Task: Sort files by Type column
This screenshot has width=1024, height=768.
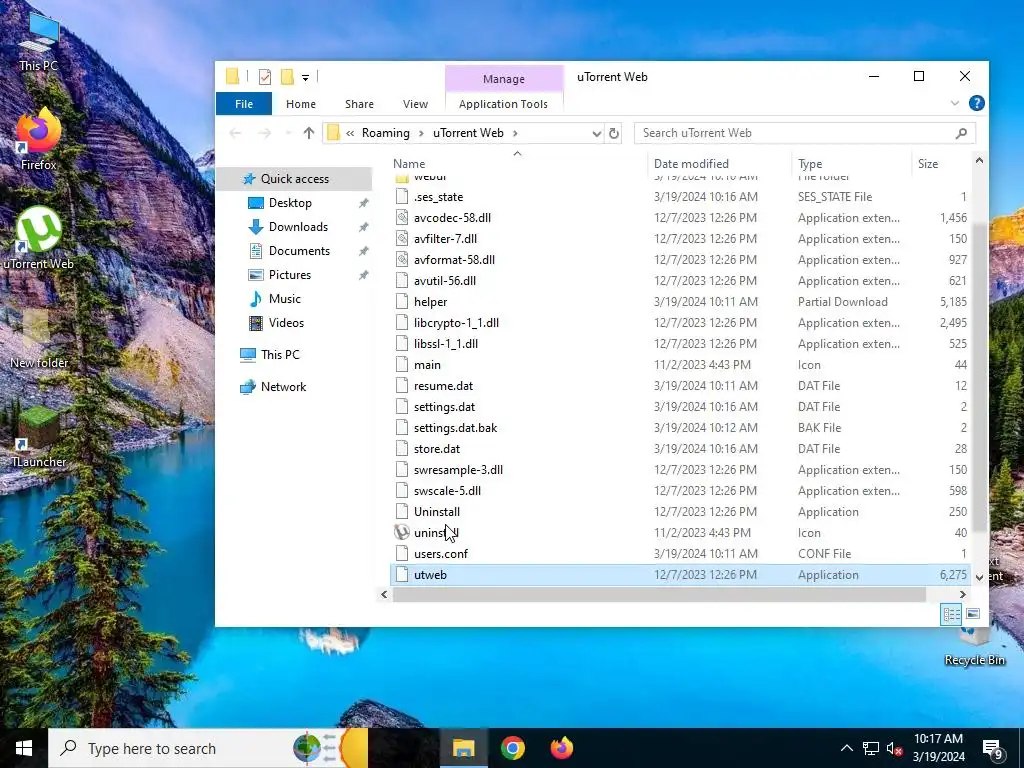Action: [810, 164]
